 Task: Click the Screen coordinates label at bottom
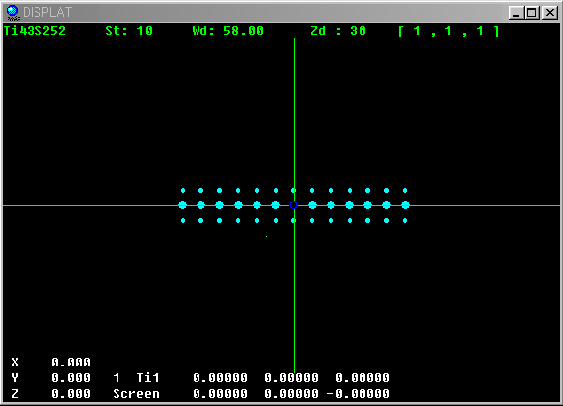[x=136, y=394]
